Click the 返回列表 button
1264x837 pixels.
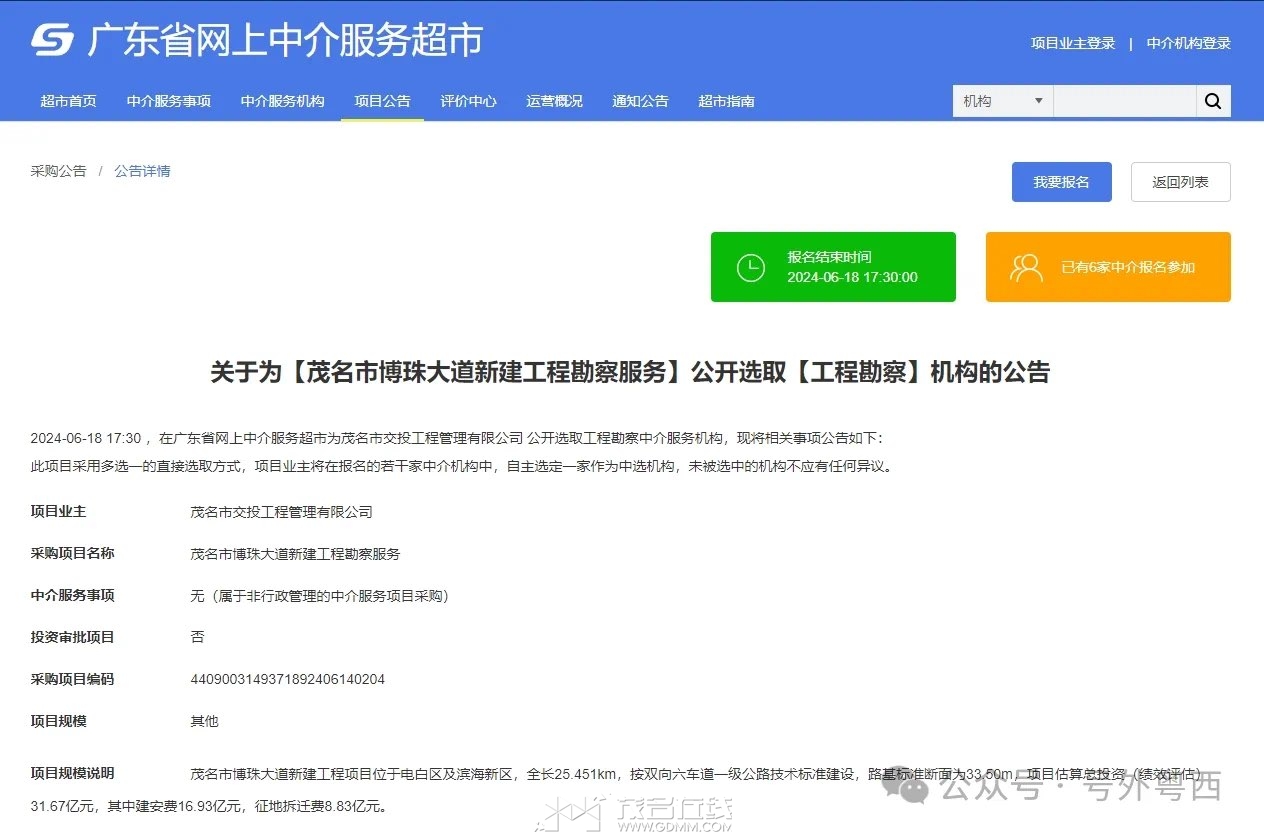pyautogui.click(x=1180, y=182)
